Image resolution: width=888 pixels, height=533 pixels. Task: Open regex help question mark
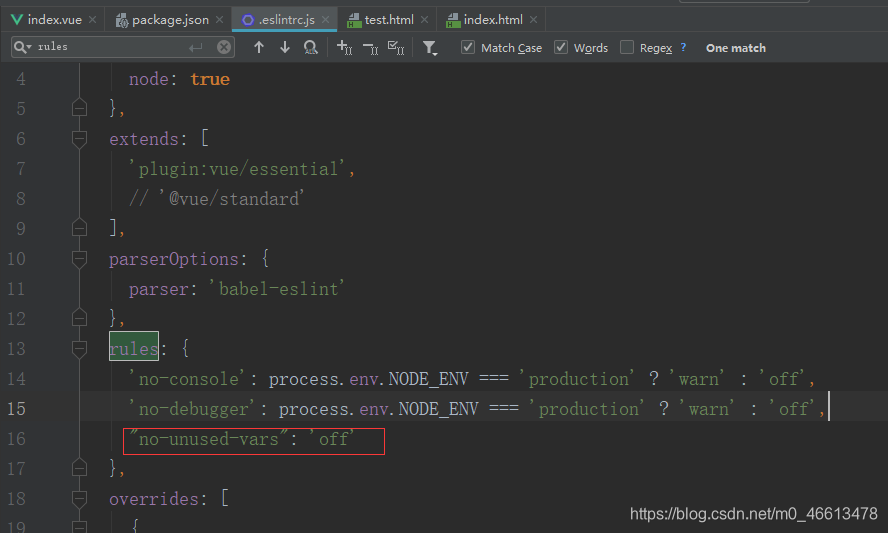coord(684,48)
